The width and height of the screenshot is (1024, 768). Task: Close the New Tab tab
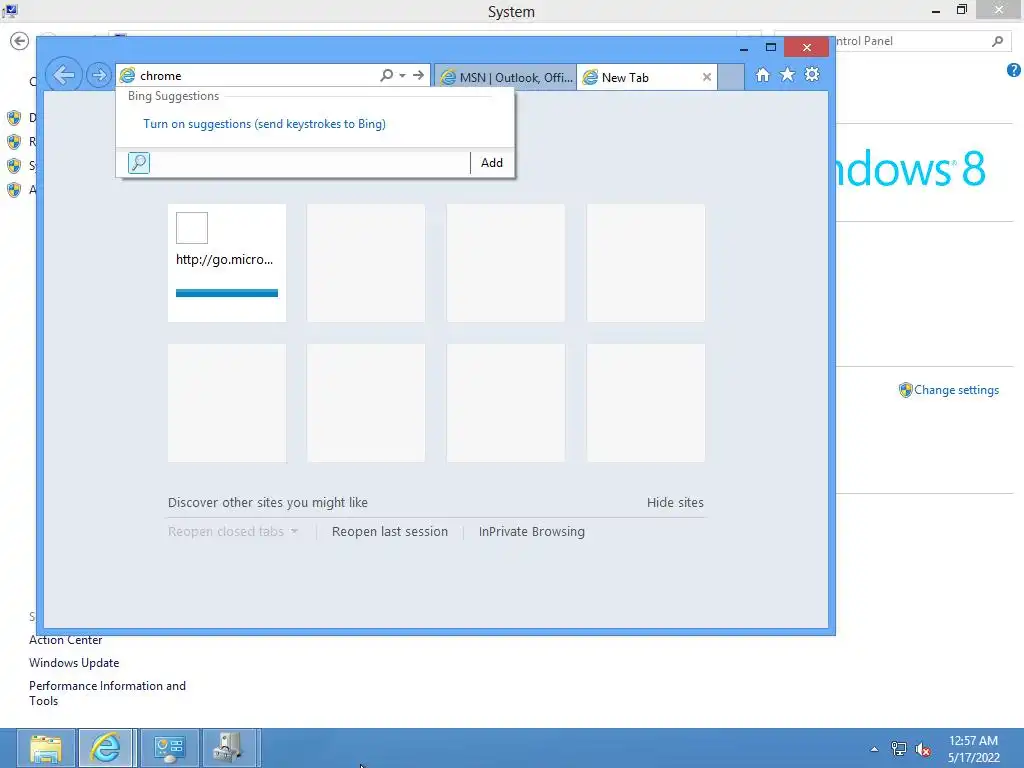click(x=707, y=77)
